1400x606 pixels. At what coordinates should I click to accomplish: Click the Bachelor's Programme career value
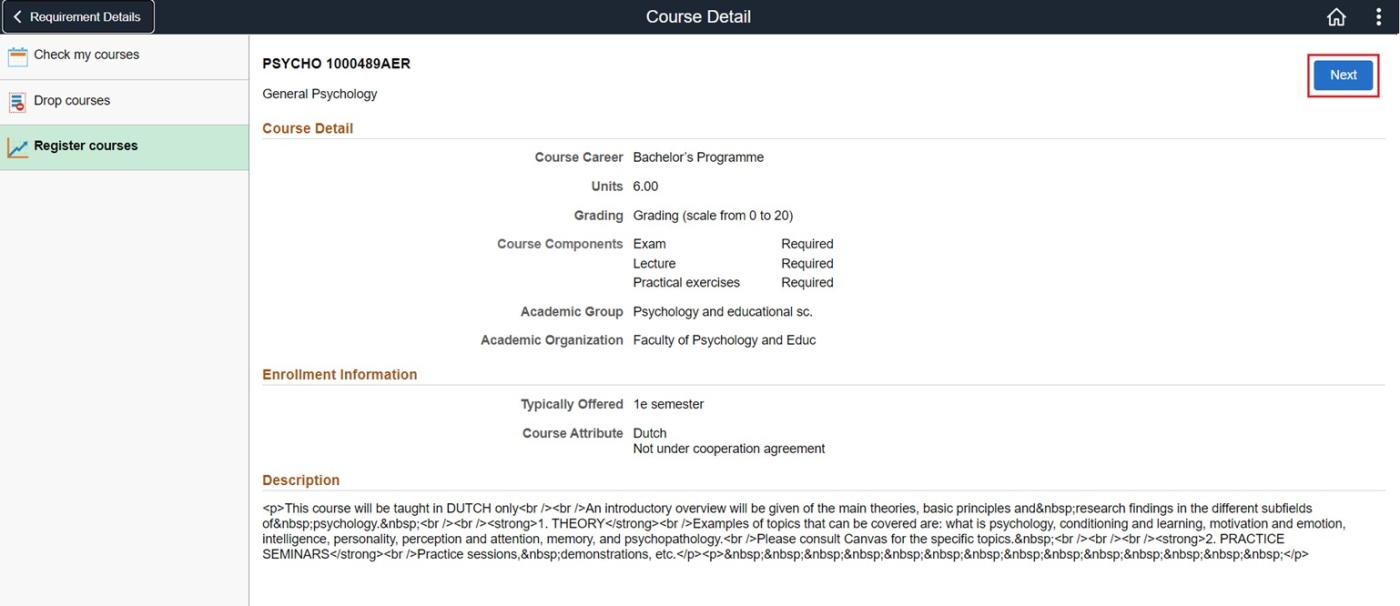pos(698,156)
